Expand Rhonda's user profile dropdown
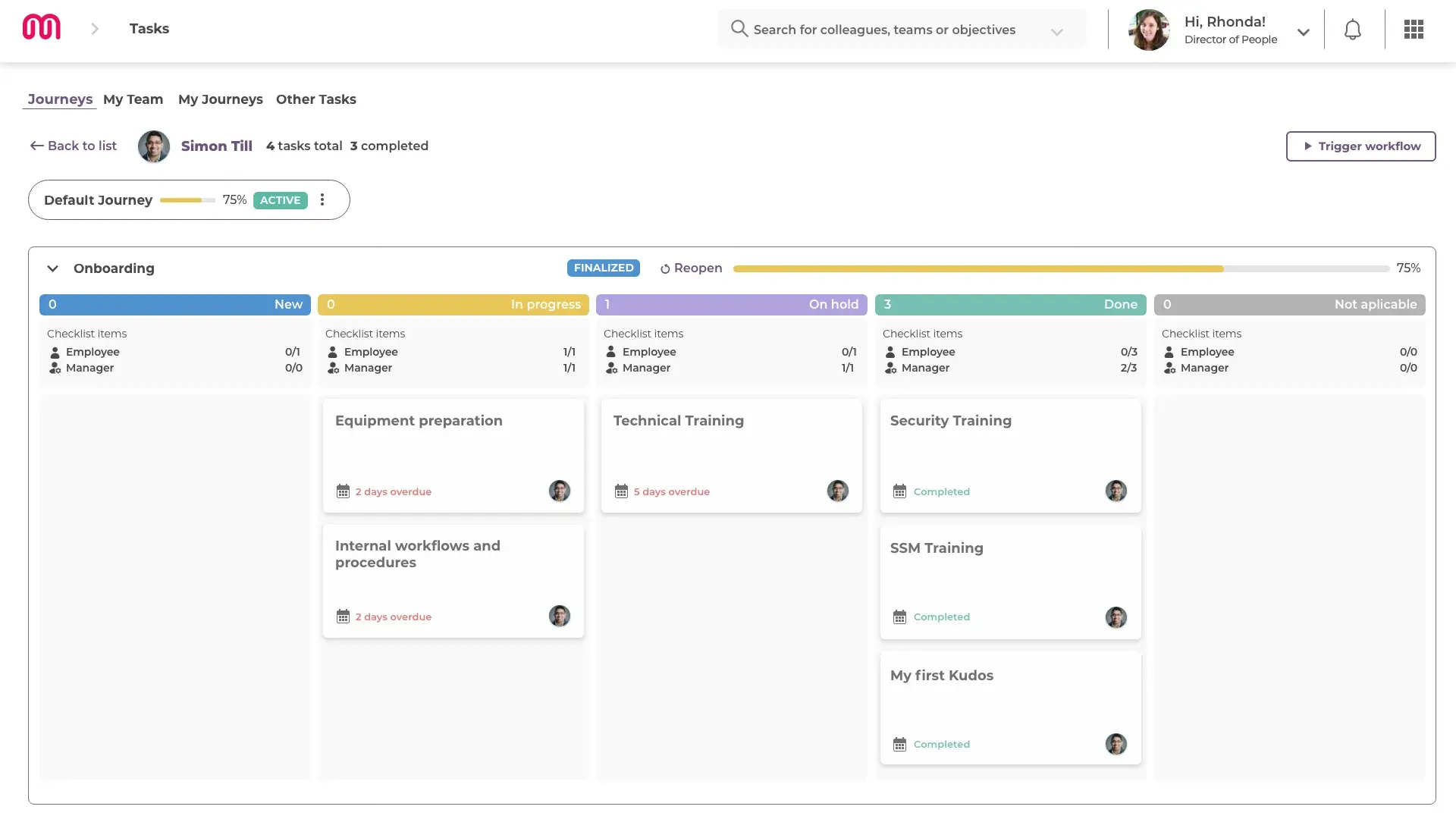1456x819 pixels. click(1304, 32)
